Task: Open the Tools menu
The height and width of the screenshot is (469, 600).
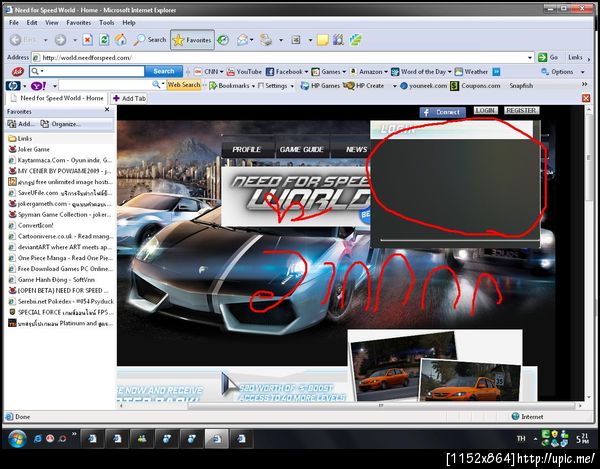Action: [107, 23]
